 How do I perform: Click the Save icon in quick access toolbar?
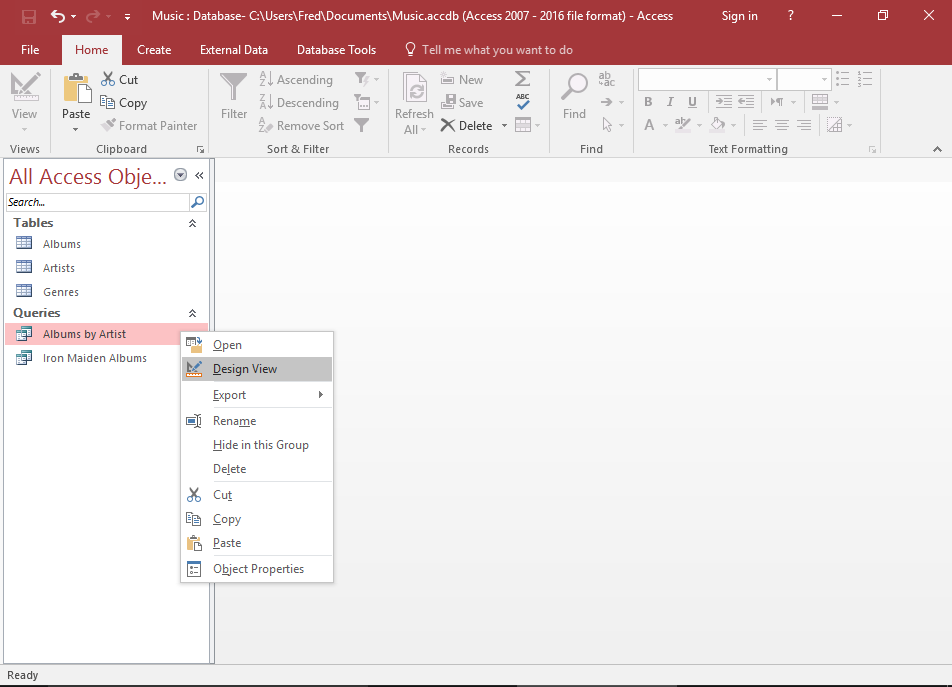[x=29, y=16]
